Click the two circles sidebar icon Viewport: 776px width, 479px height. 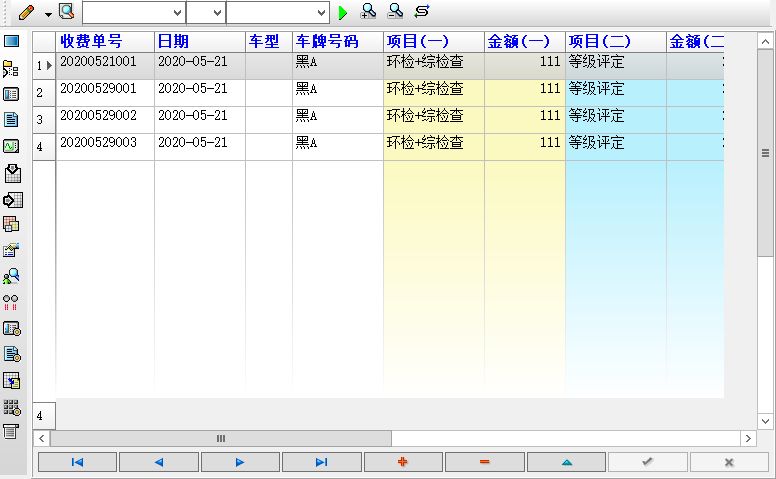[x=10, y=302]
